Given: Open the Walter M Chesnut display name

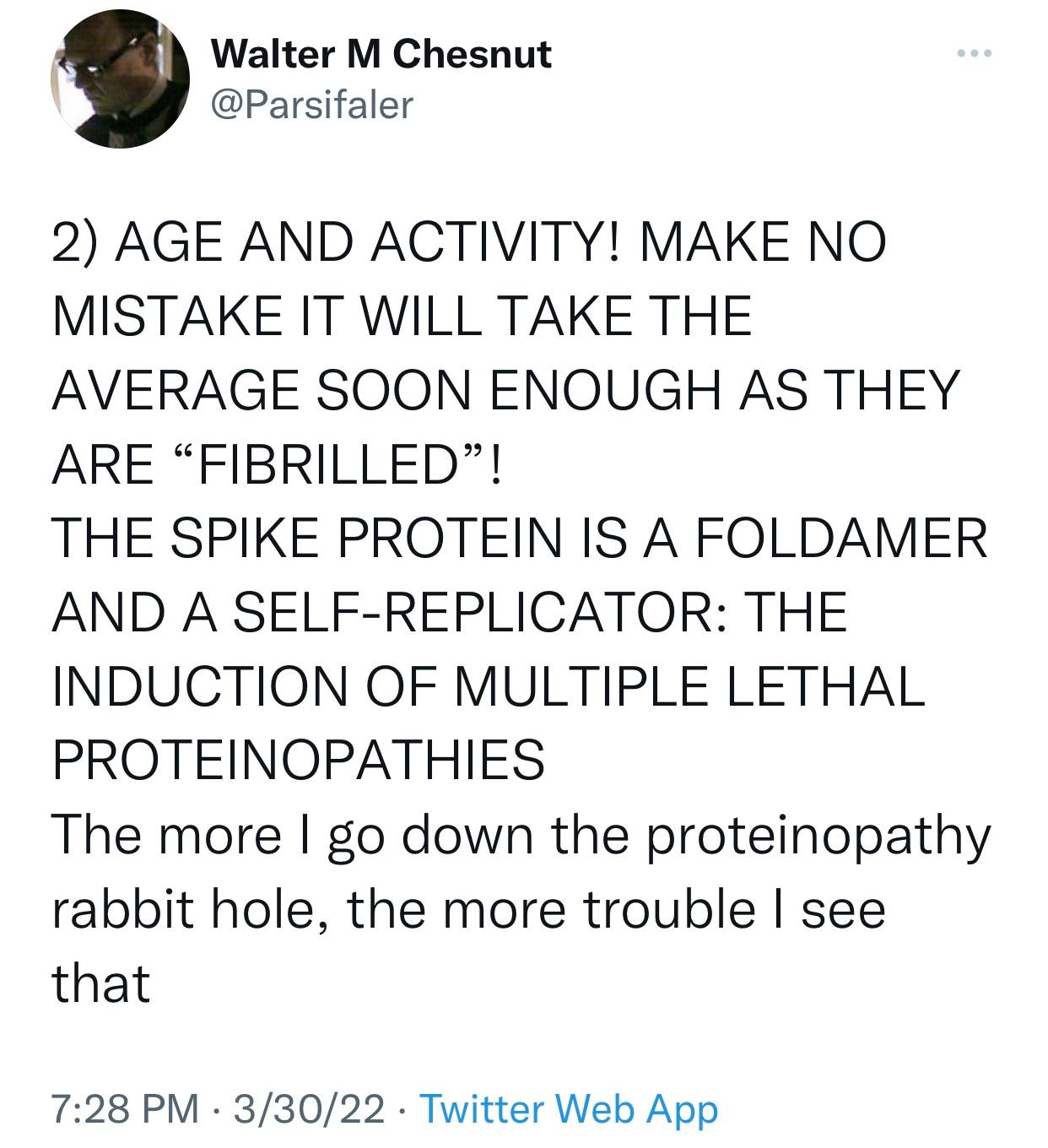Looking at the screenshot, I should 381,55.
